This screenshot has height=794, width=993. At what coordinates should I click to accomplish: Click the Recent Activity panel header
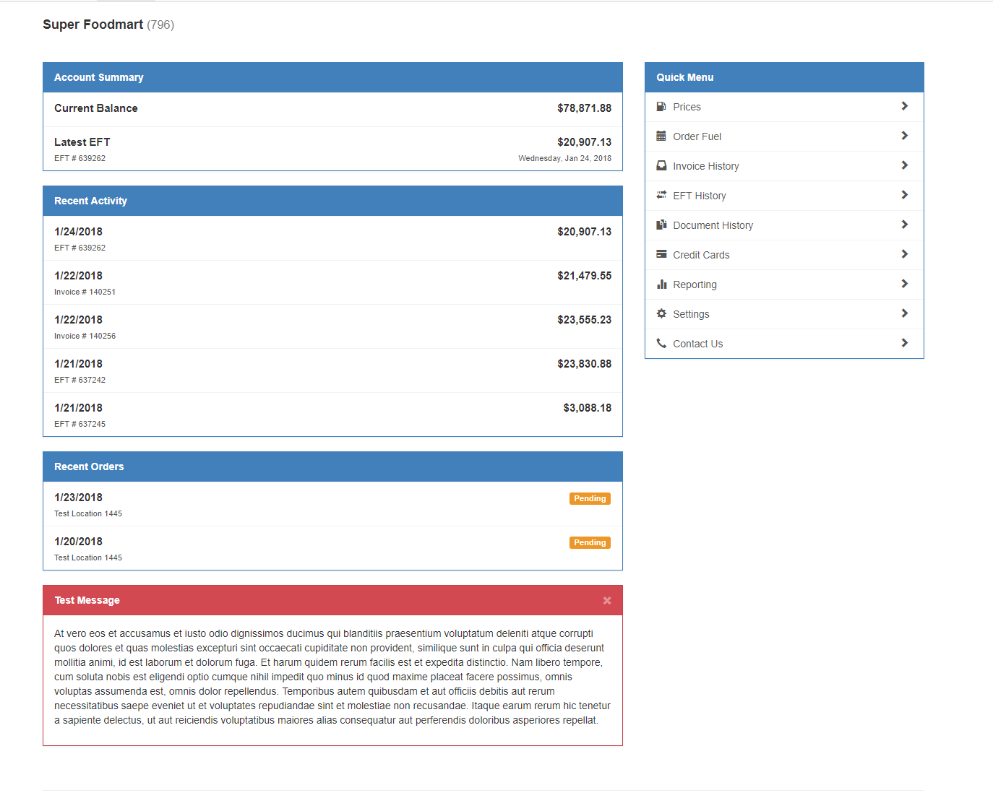click(332, 201)
